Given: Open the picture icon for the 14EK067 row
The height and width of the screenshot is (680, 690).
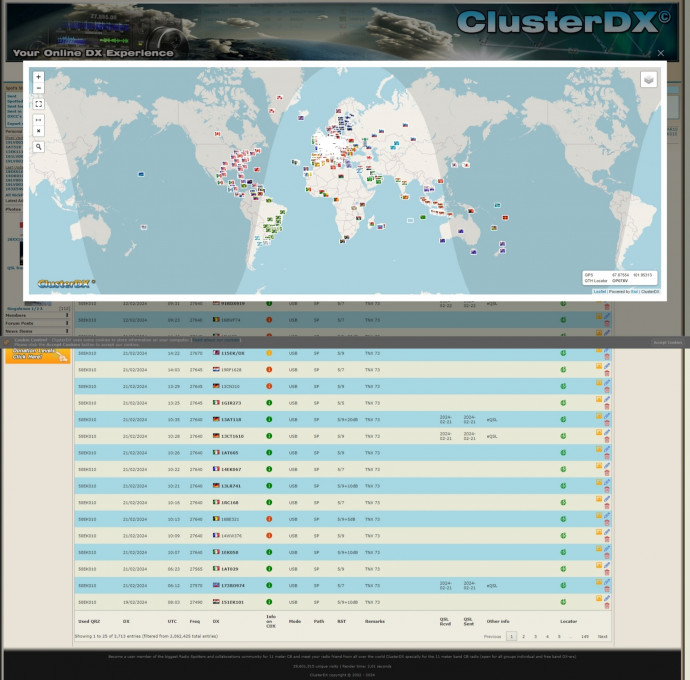Looking at the screenshot, I should point(599,466).
